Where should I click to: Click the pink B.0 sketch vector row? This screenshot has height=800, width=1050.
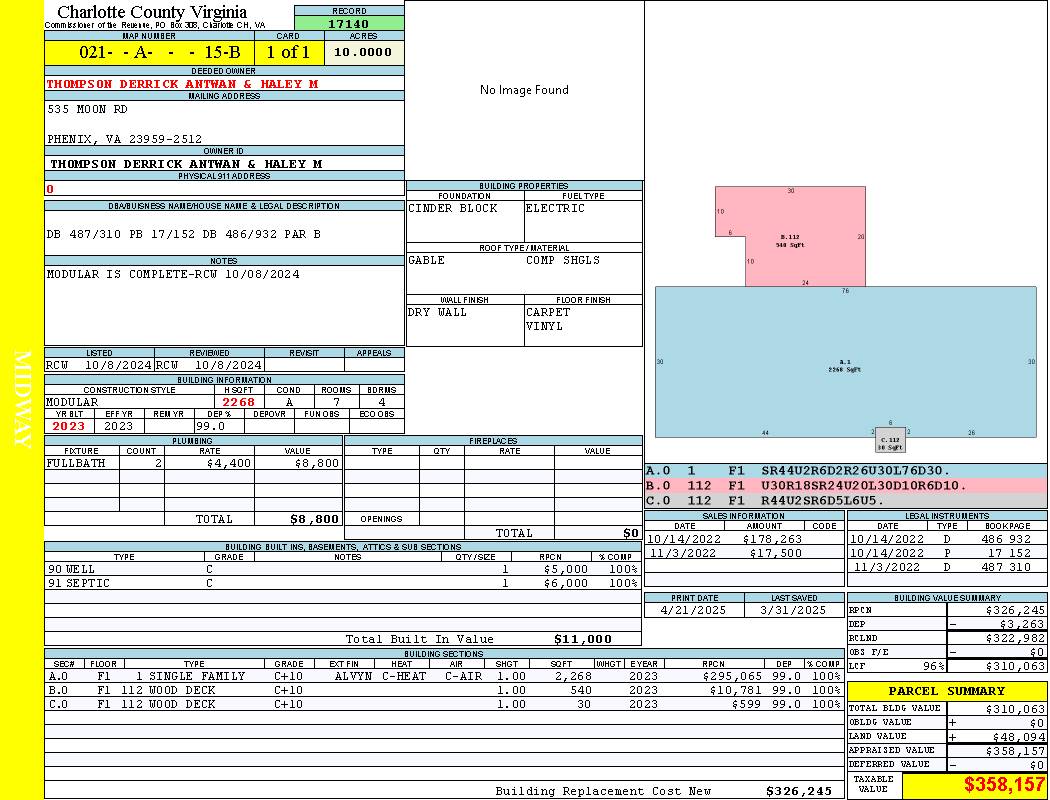pos(846,485)
